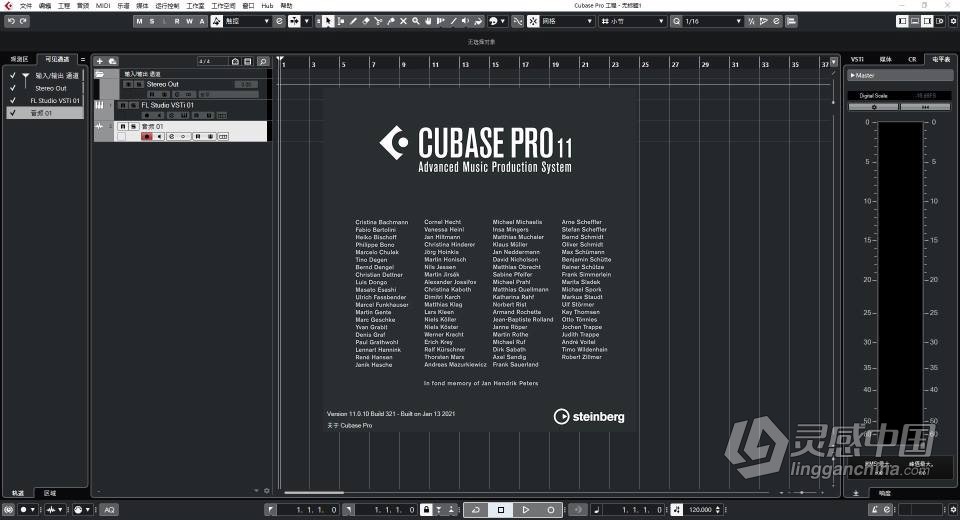The image size is (960, 520).
Task: Toggle global Mute M state button
Action: coord(140,21)
